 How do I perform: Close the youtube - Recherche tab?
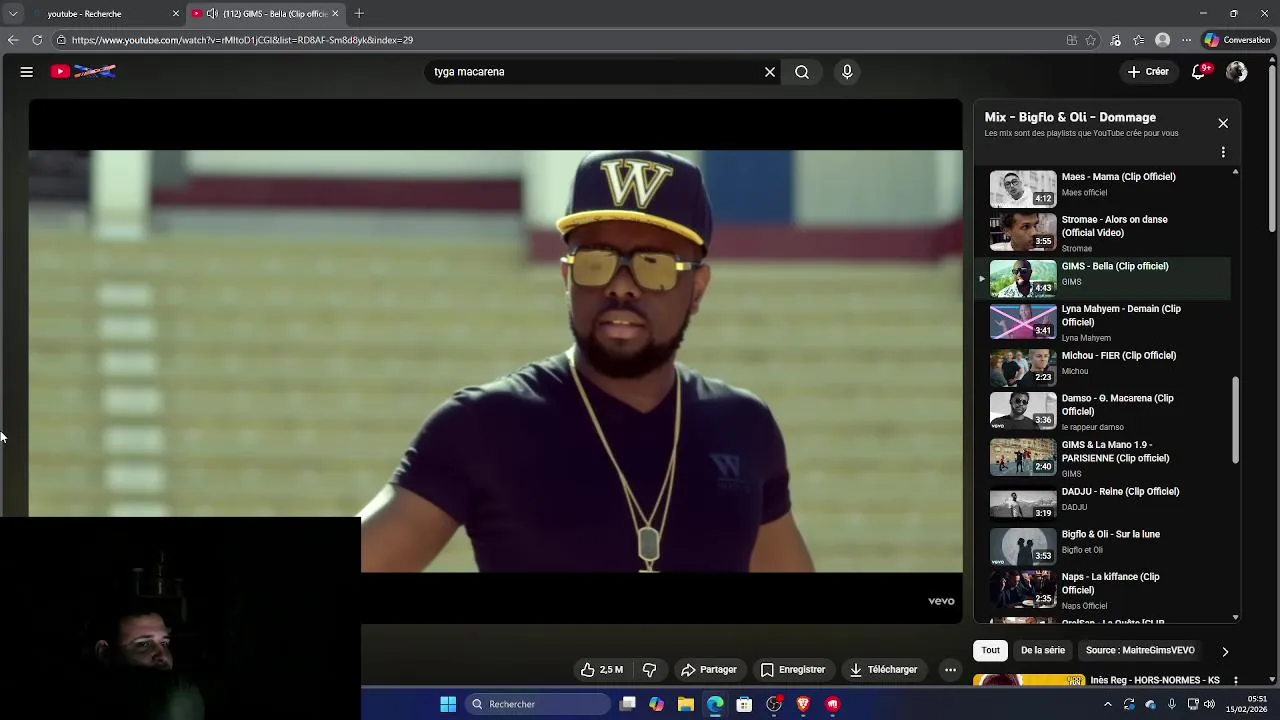click(176, 14)
